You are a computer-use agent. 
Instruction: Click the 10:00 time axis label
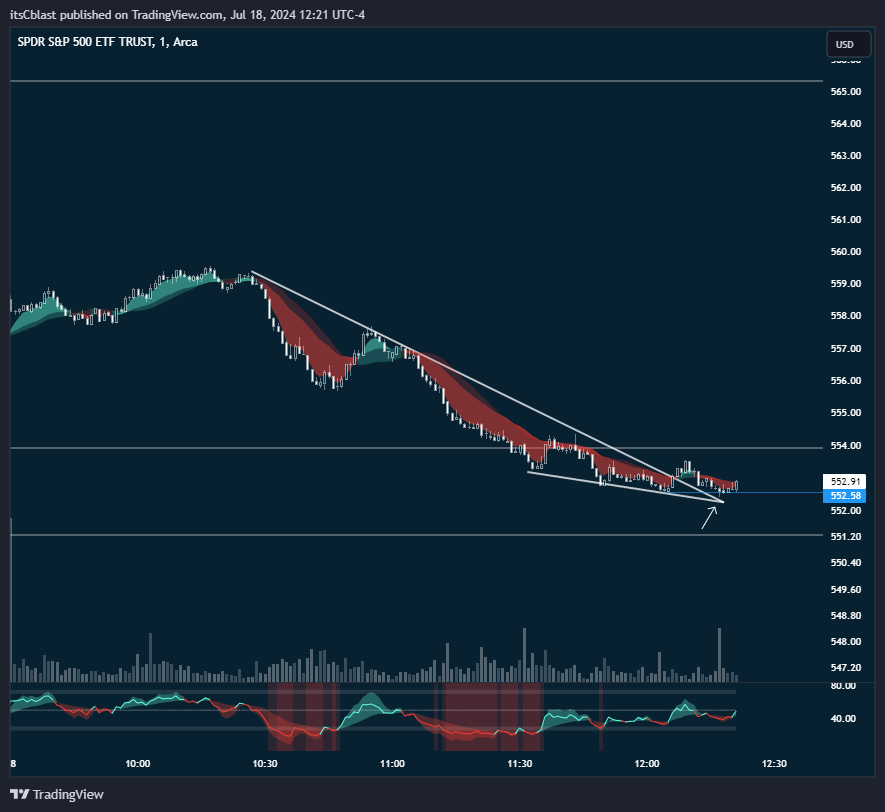coord(138,764)
